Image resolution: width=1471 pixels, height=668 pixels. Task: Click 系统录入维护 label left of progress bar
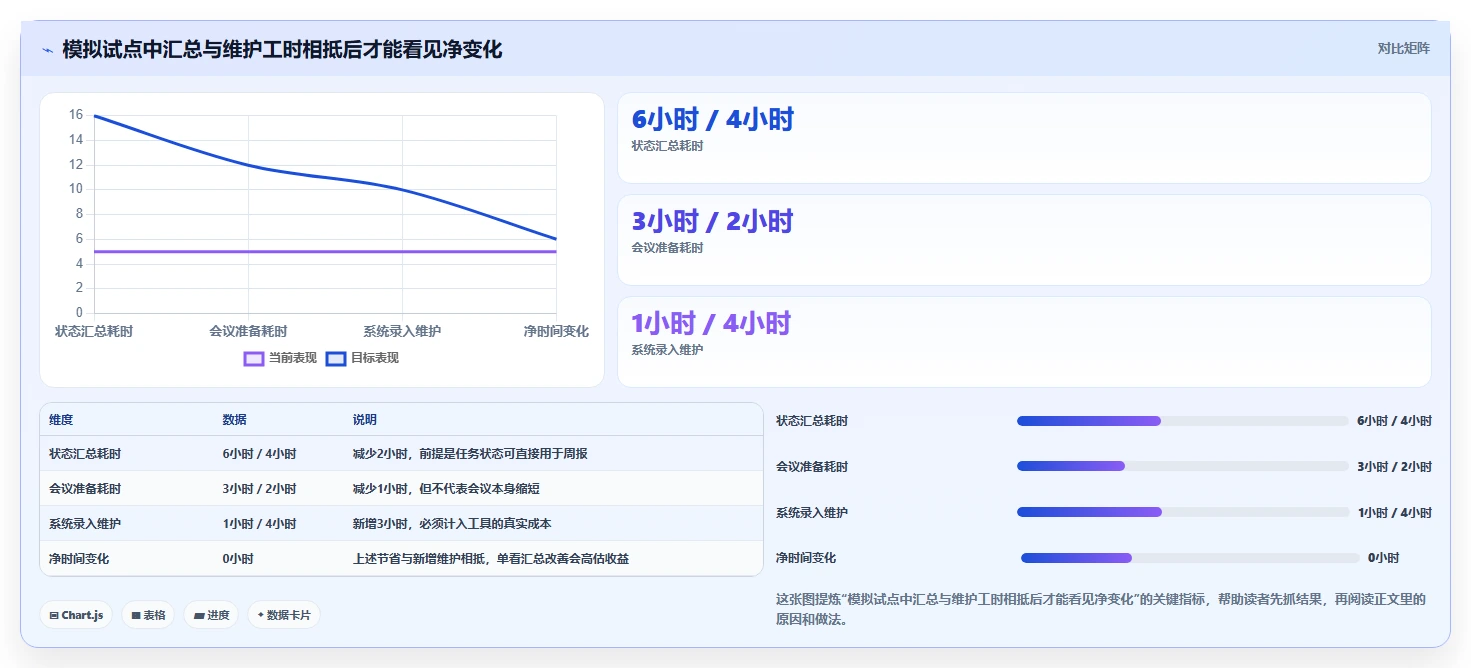(x=812, y=513)
